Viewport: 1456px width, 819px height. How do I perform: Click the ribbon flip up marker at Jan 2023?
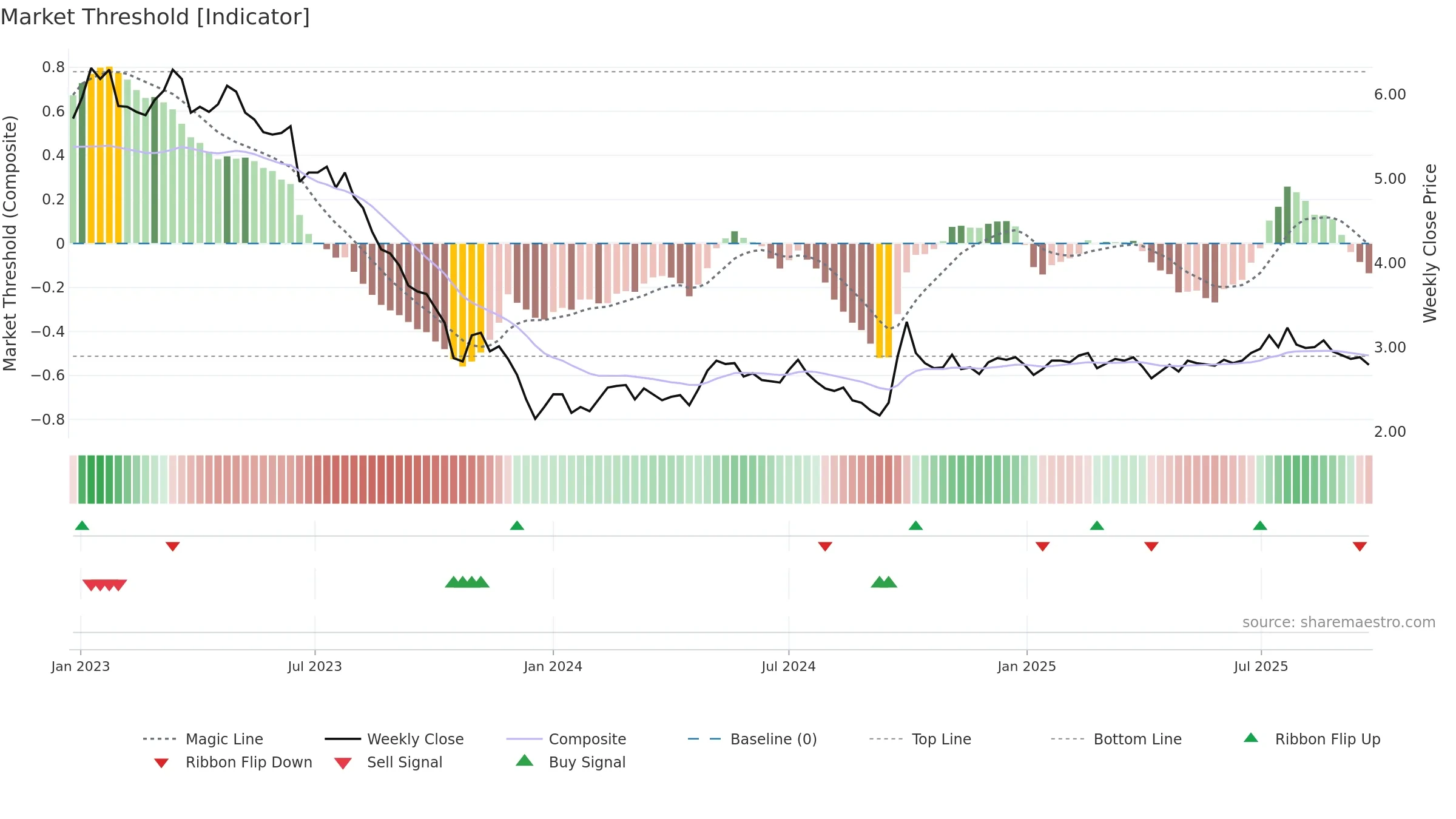click(82, 525)
